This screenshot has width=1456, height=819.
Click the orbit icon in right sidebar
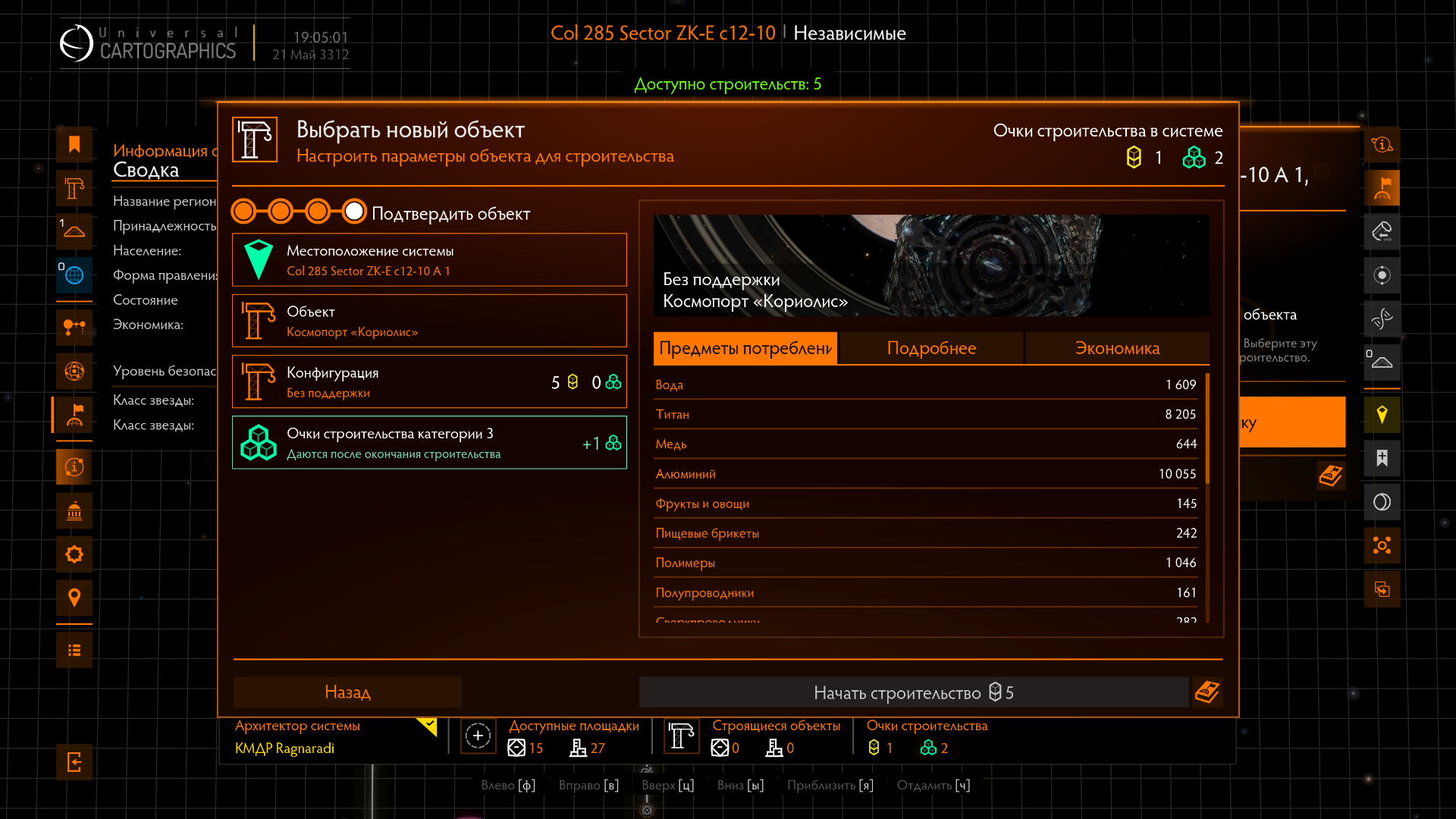1382,318
